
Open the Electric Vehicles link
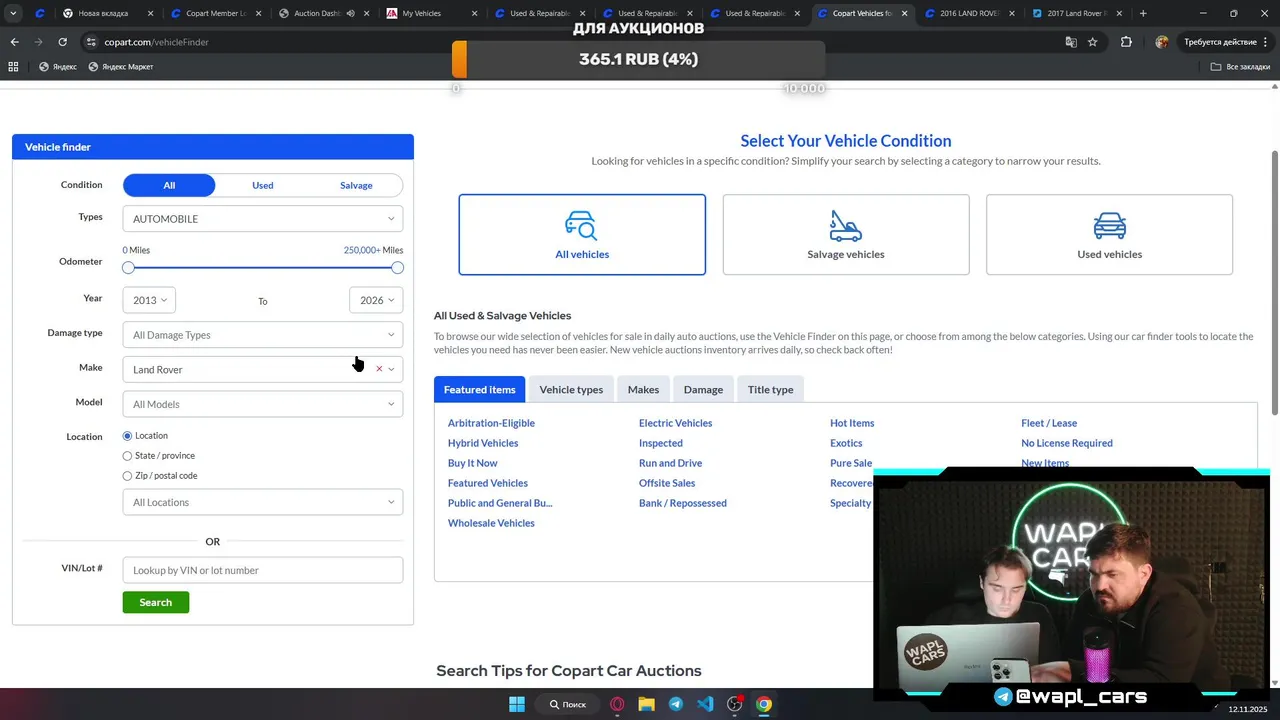click(x=675, y=423)
